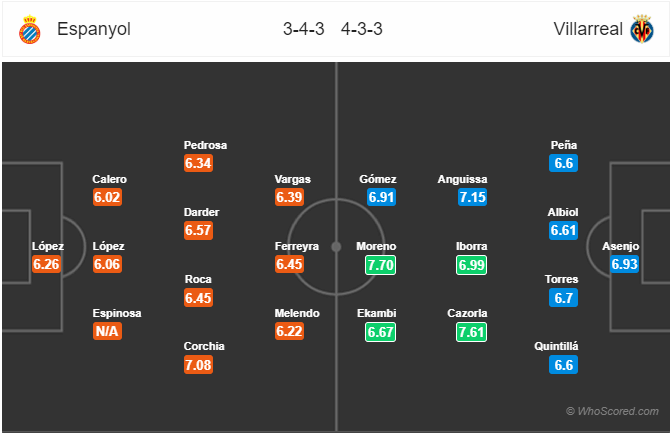Click the 3-4-3 formation text
This screenshot has width=671, height=433.
coord(303,29)
